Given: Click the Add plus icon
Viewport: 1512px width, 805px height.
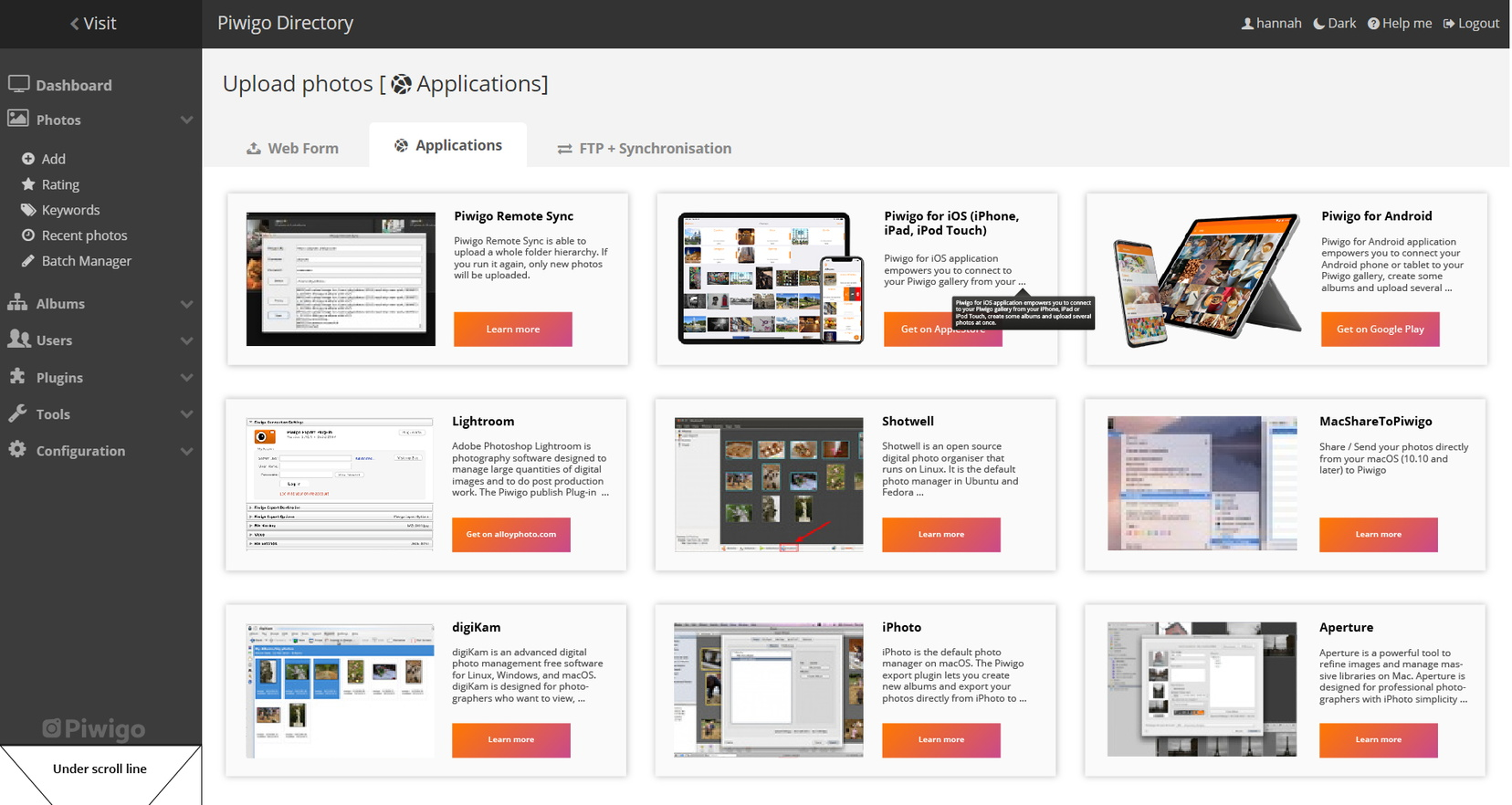Looking at the screenshot, I should click(28, 159).
